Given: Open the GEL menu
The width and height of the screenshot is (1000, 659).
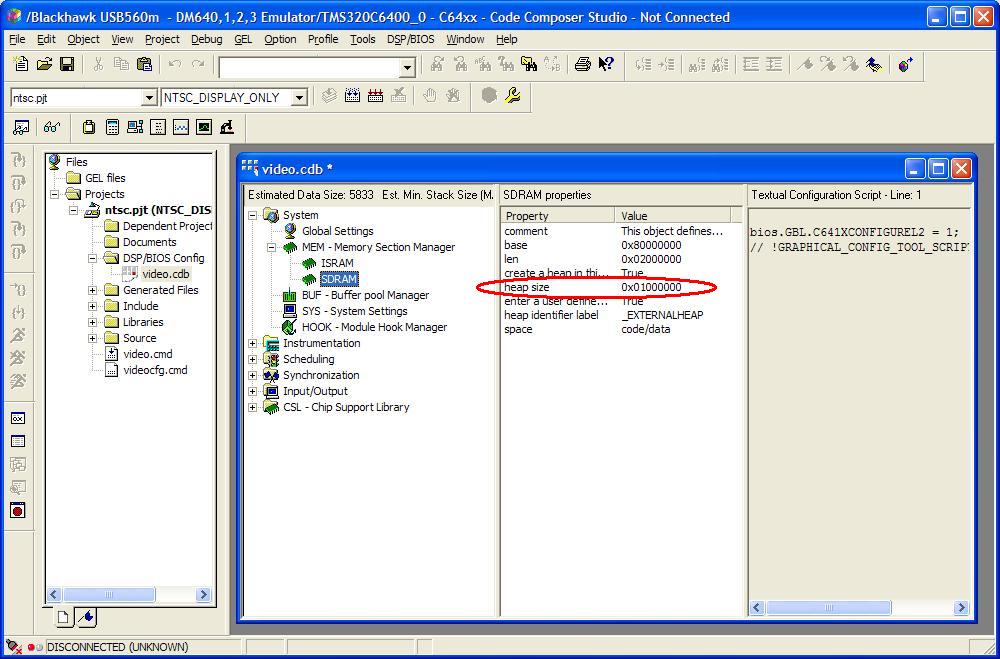Looking at the screenshot, I should [243, 39].
